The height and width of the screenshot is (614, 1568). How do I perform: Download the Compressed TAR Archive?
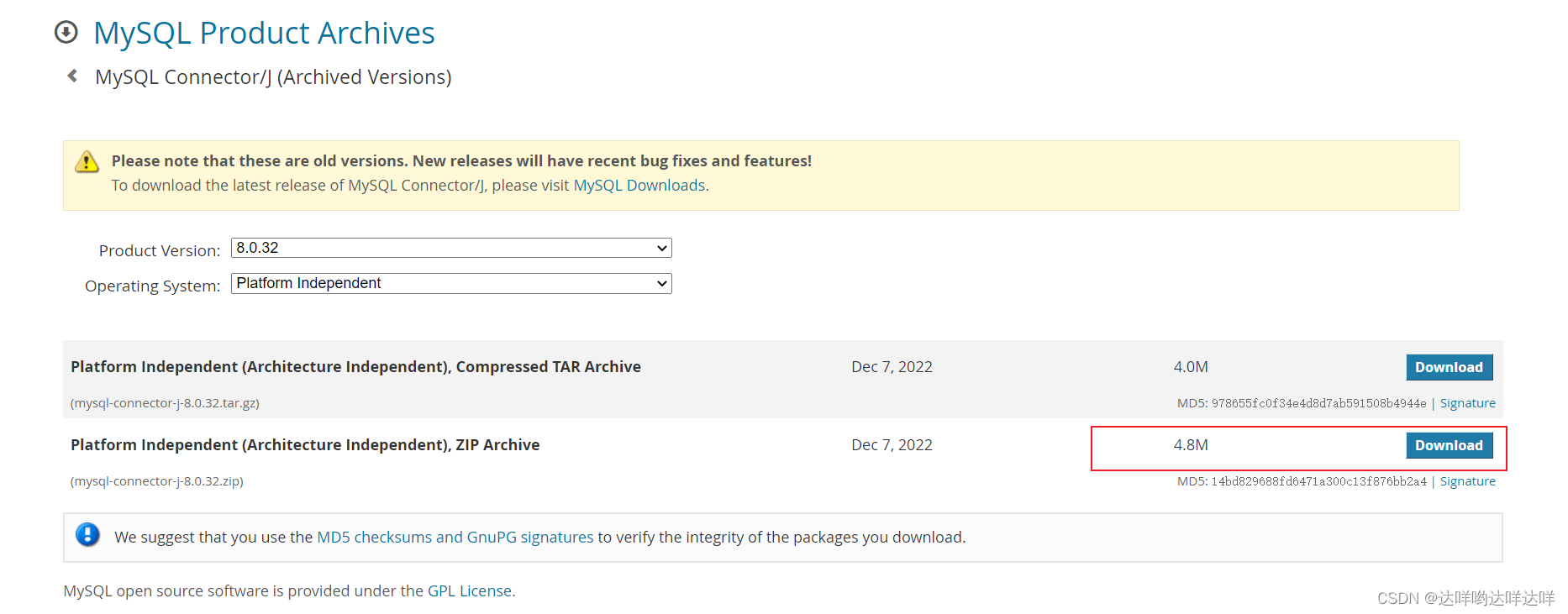point(1450,367)
